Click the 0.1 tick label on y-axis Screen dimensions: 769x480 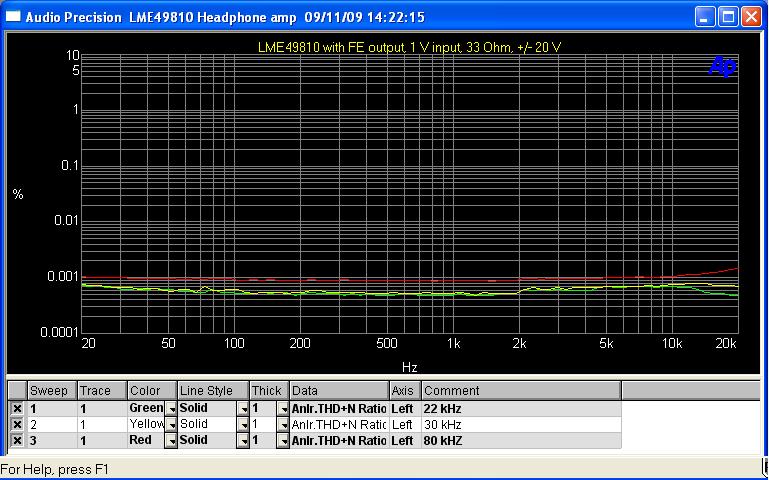click(70, 165)
